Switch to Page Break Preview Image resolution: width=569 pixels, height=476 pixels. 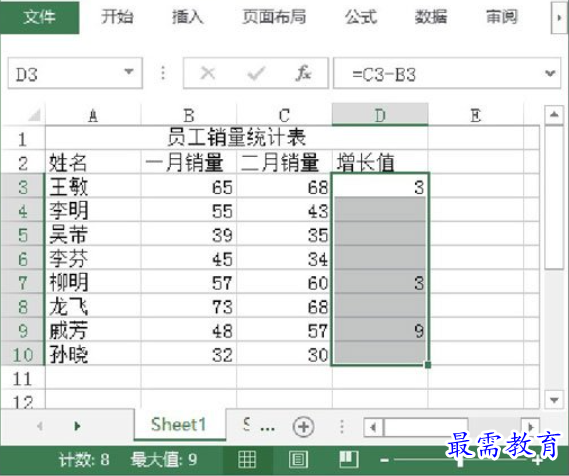pyautogui.click(x=349, y=460)
